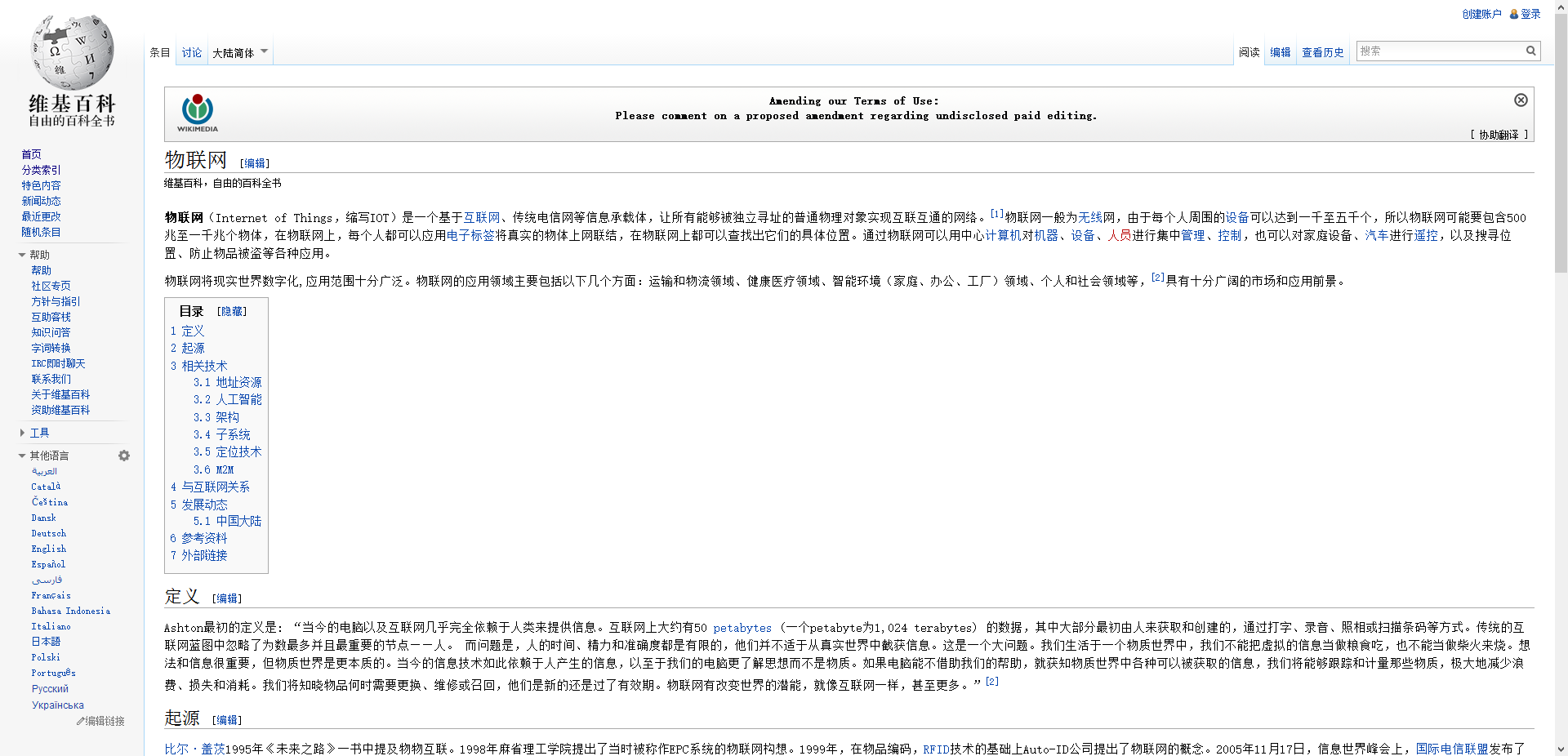Click the page's vertical scrollbar down arrow

1561,749
